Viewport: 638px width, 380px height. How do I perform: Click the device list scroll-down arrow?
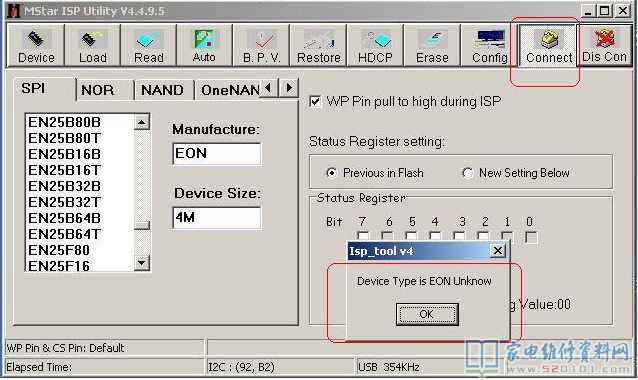[x=142, y=262]
